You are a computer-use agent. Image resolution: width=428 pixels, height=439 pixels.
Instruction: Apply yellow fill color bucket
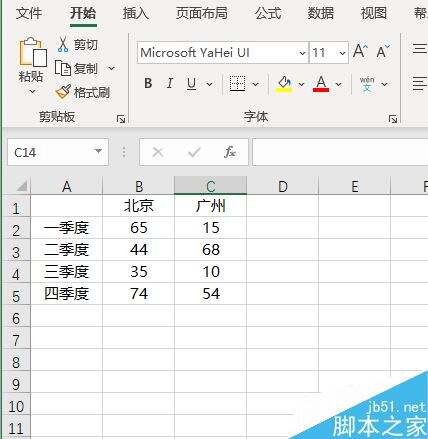[284, 83]
